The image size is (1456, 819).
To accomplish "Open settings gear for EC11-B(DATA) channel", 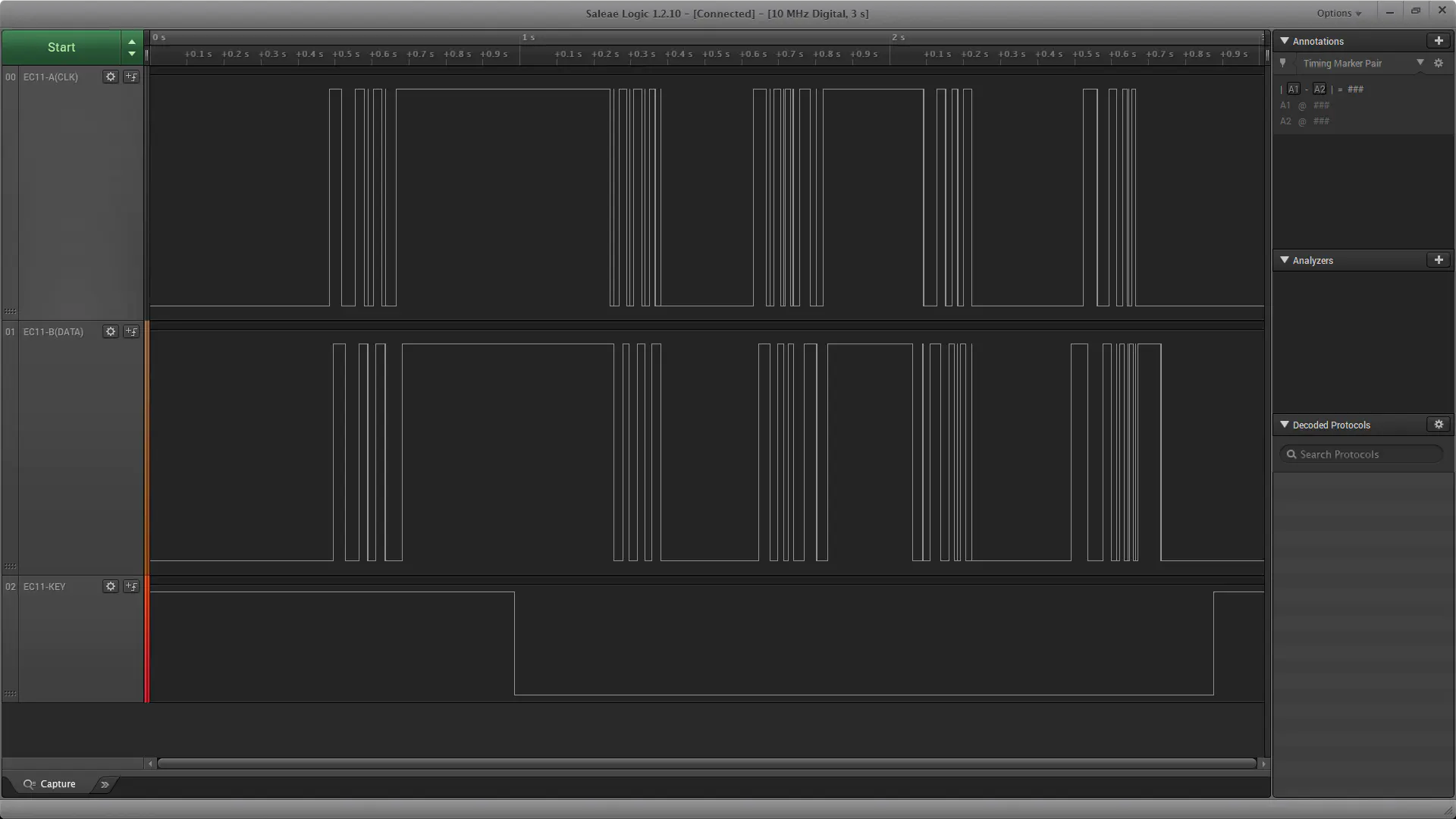I will [111, 331].
